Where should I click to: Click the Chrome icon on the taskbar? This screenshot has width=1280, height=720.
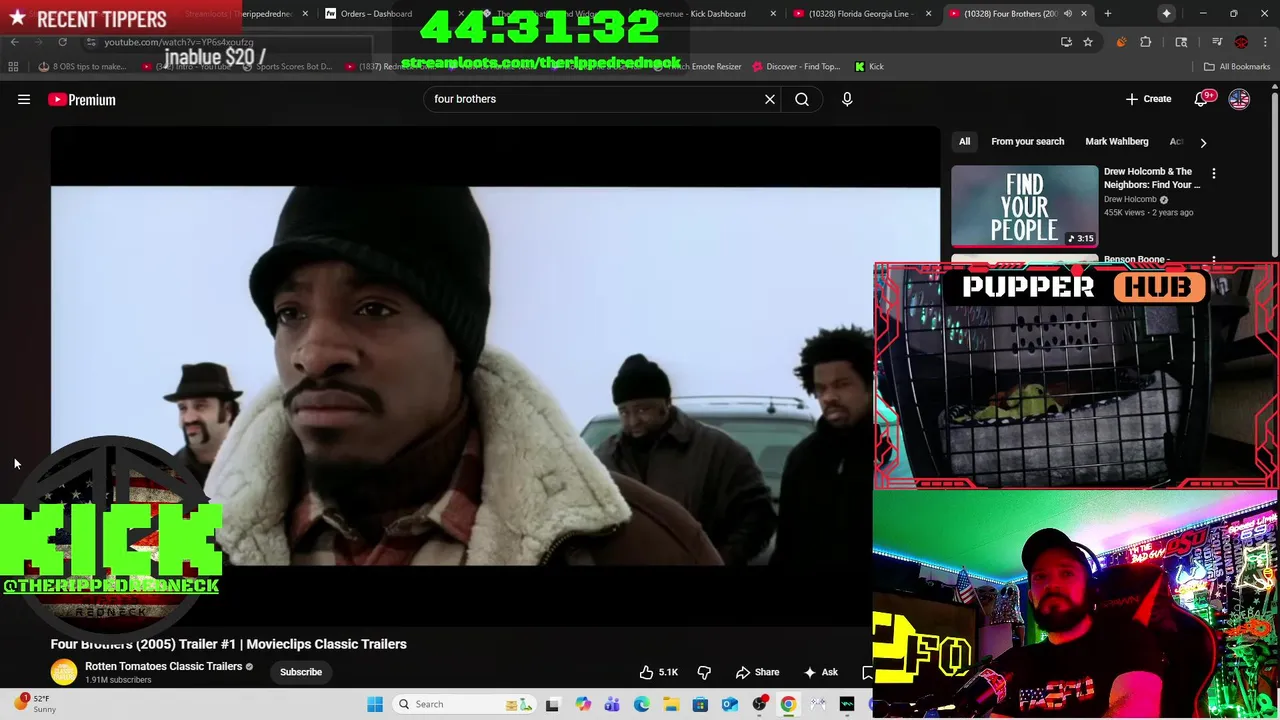click(x=788, y=704)
